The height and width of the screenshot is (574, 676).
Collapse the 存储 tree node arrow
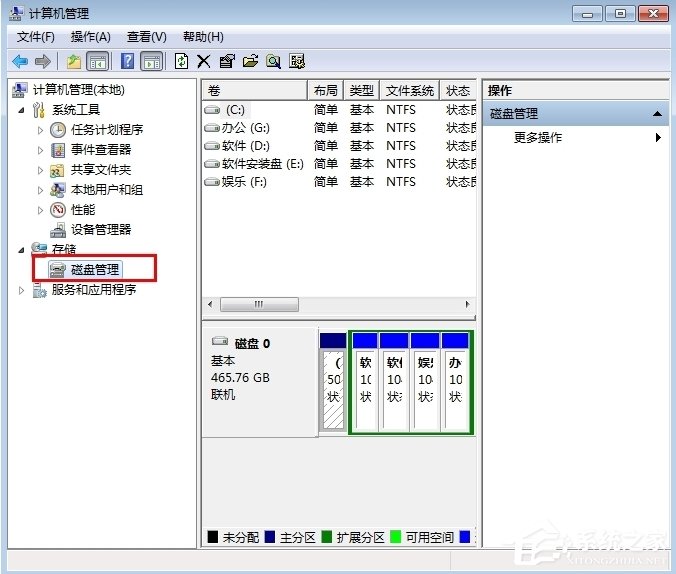point(21,250)
